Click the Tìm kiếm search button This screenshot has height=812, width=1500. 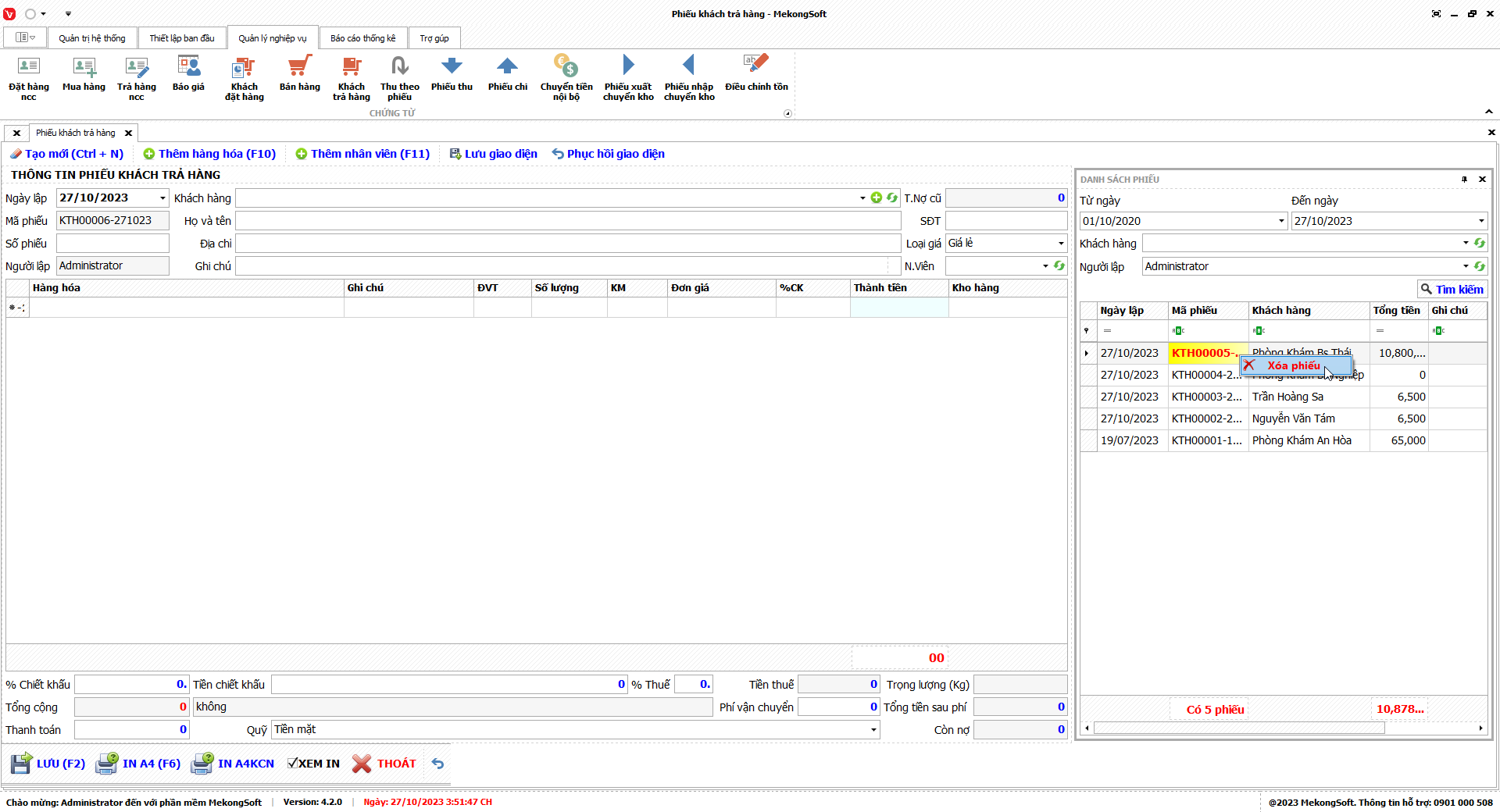click(1452, 289)
